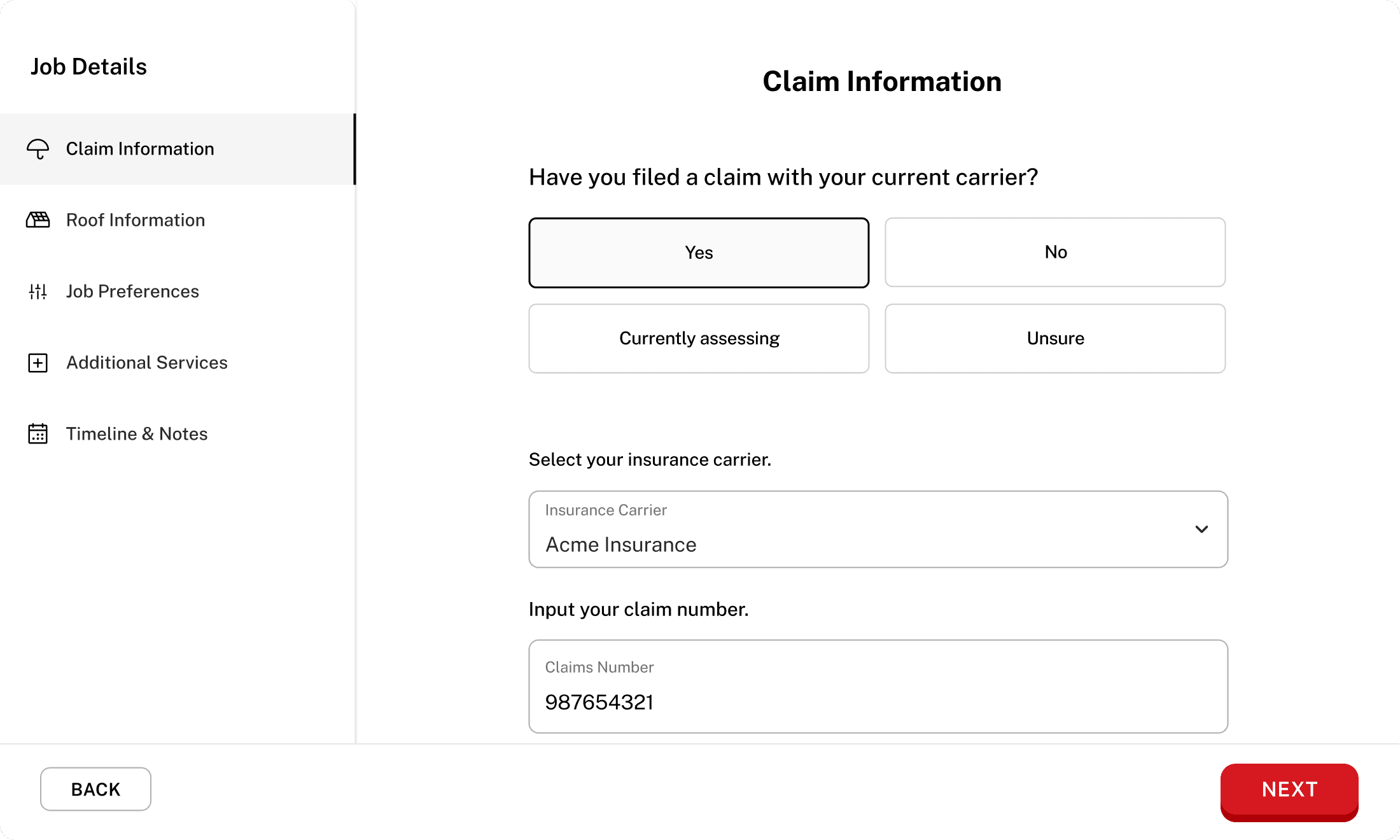This screenshot has height=840, width=1400.
Task: Click the sliders Job Preferences icon
Action: click(x=38, y=291)
